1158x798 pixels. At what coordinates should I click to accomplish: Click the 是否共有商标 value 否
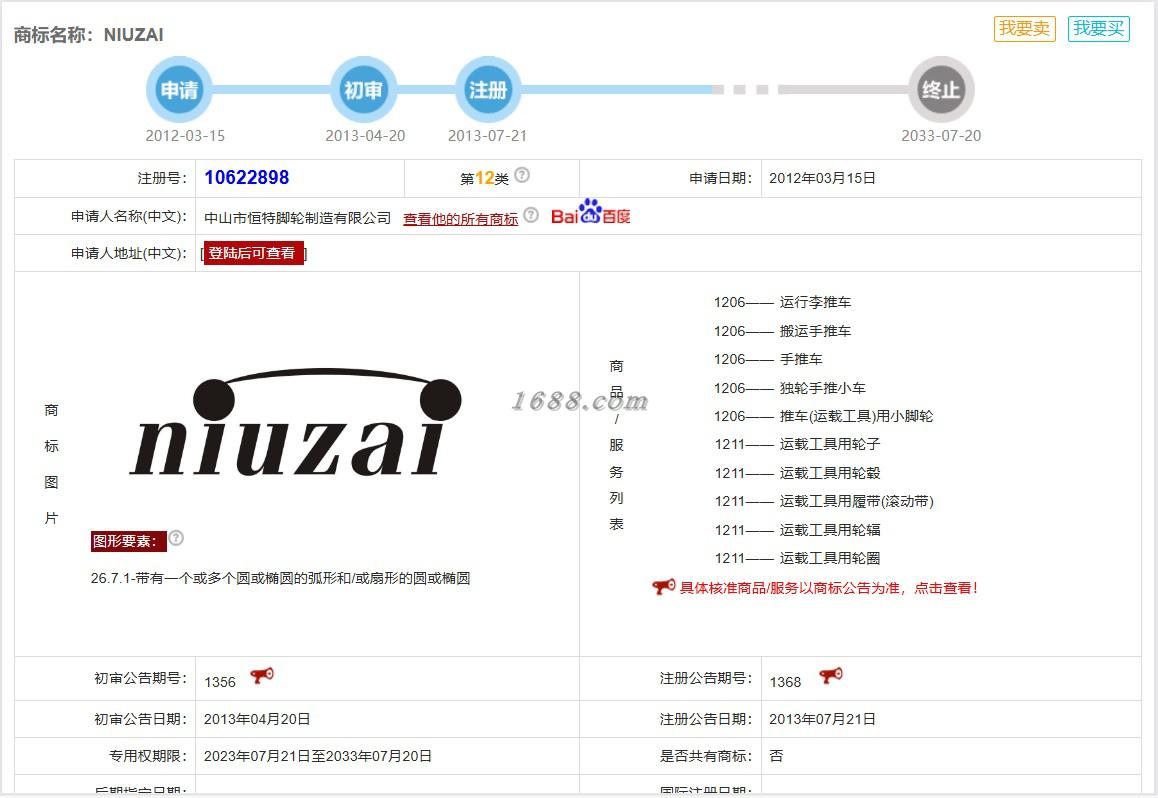776,756
